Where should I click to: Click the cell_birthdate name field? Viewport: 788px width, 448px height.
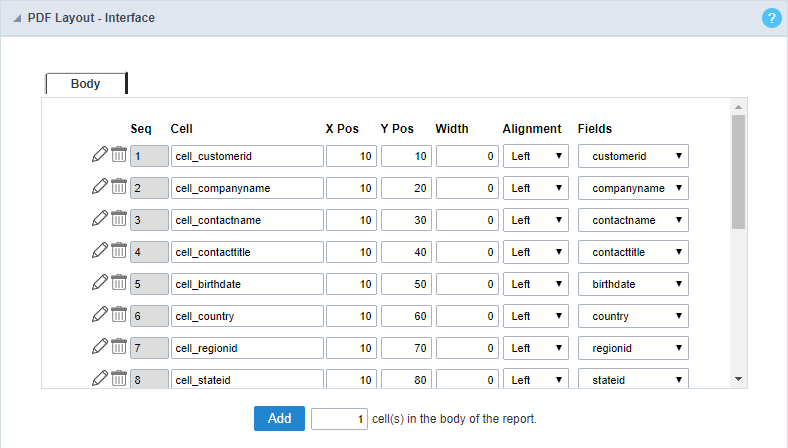[247, 284]
